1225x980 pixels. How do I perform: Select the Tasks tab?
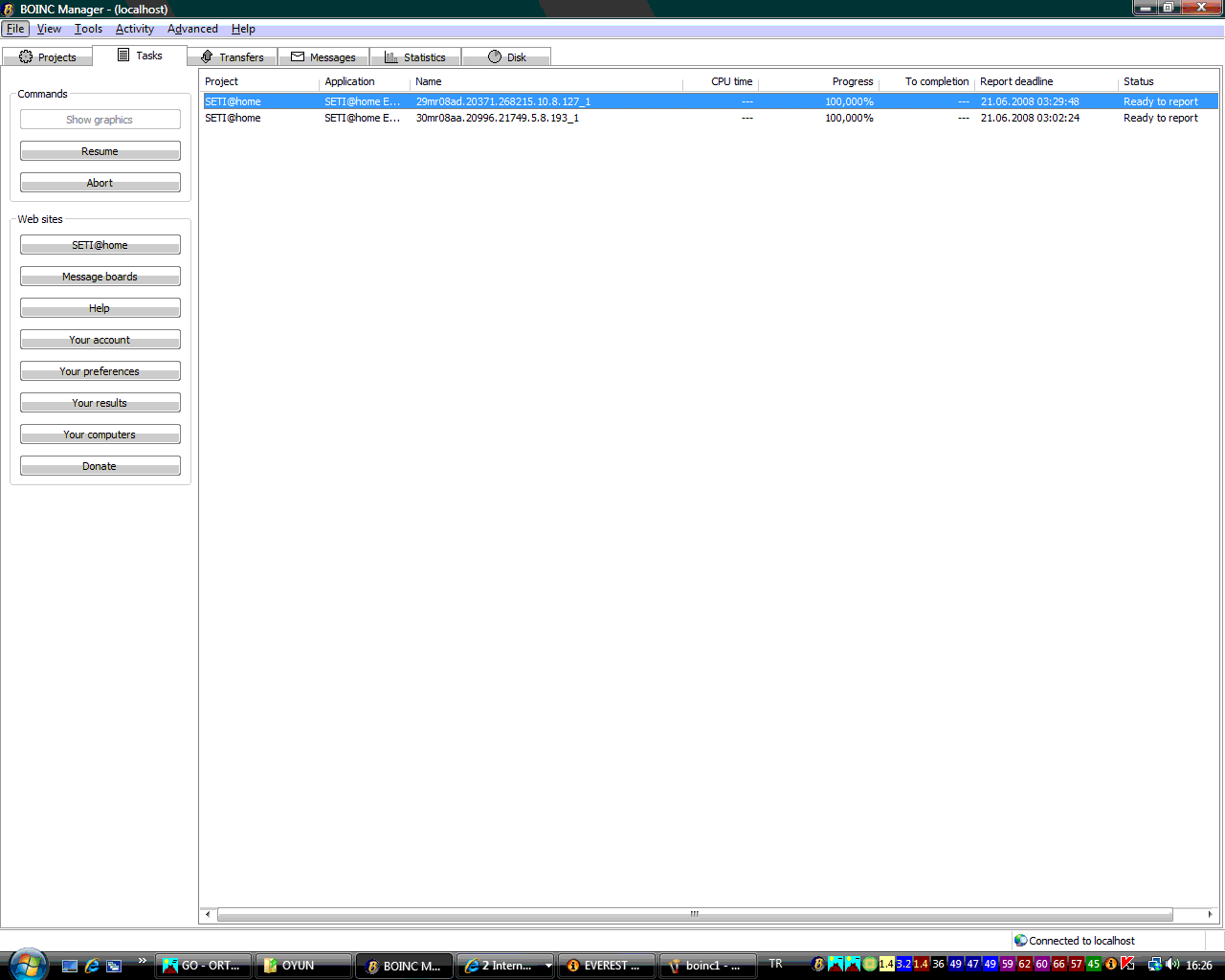pyautogui.click(x=140, y=56)
